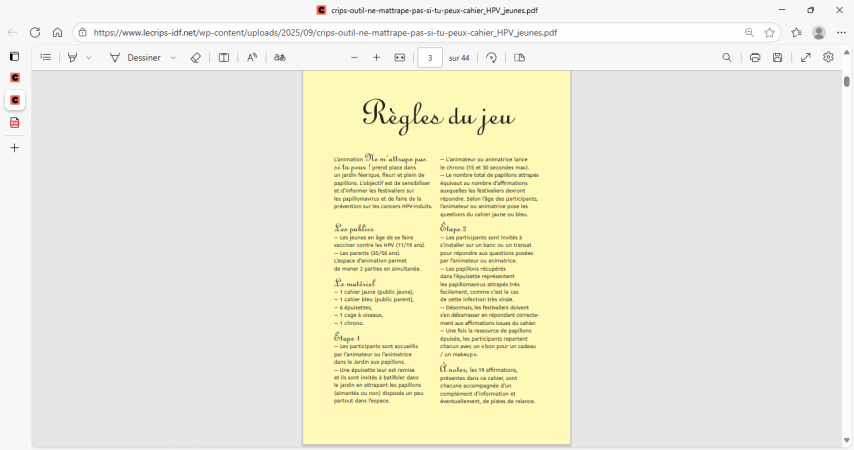Expand the highlighter options dropdown arrow
Viewport: 854px width, 450px height.
point(89,58)
